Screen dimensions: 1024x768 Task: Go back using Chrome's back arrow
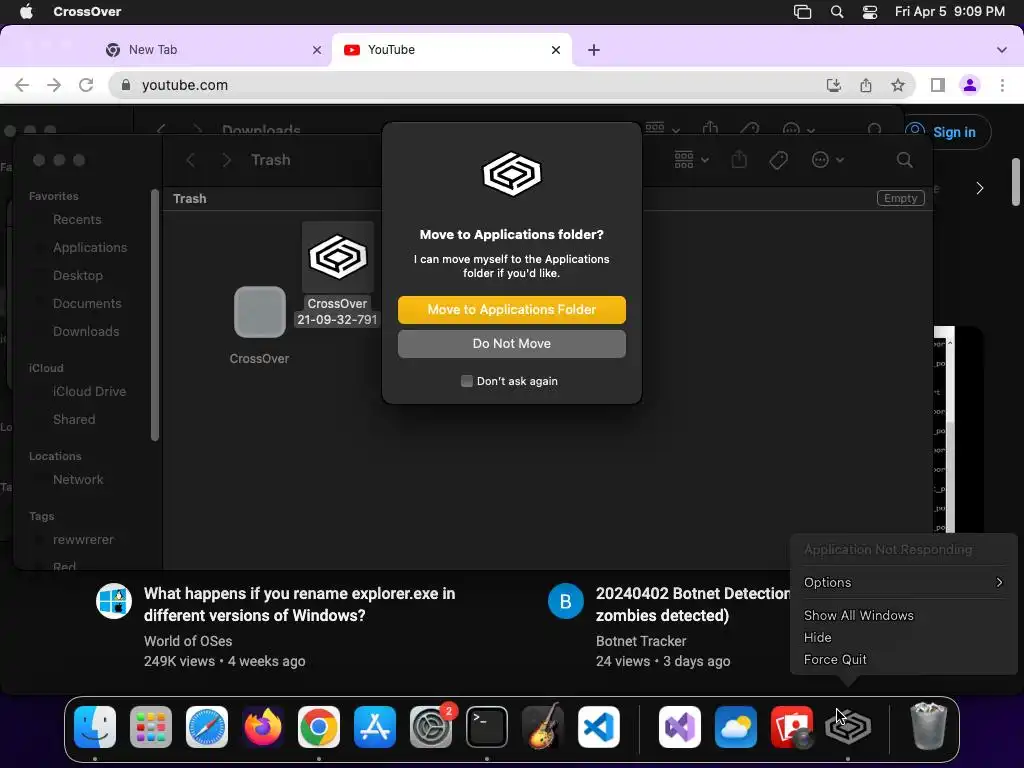[x=22, y=85]
